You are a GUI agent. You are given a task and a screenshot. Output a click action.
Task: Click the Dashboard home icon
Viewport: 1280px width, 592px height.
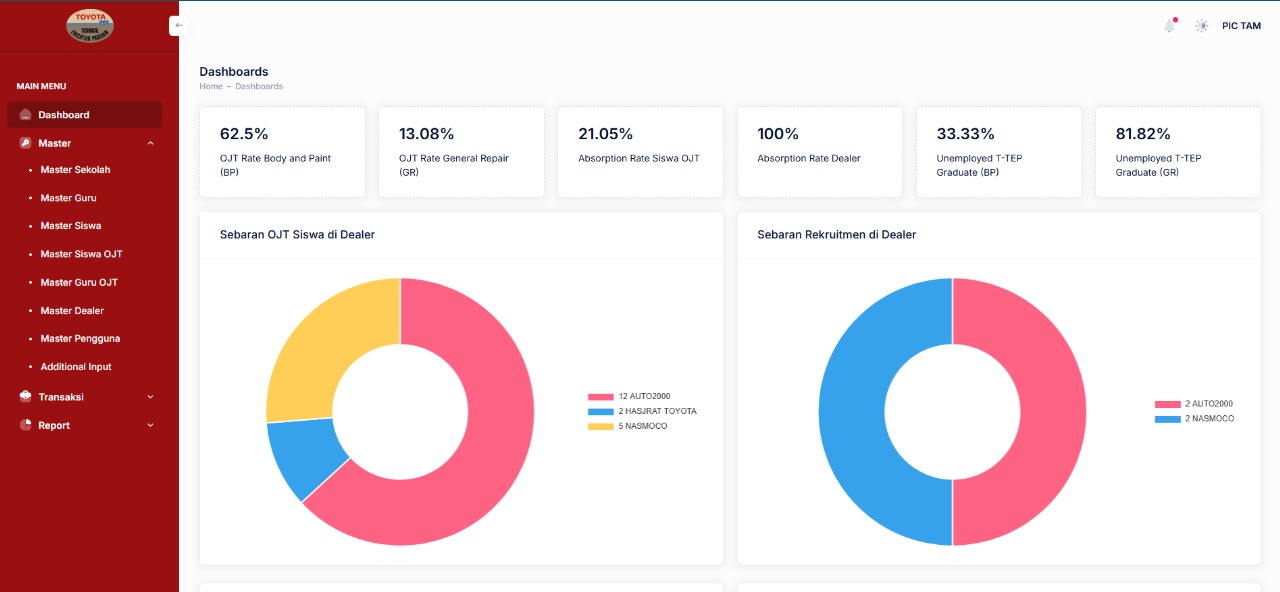[x=26, y=115]
